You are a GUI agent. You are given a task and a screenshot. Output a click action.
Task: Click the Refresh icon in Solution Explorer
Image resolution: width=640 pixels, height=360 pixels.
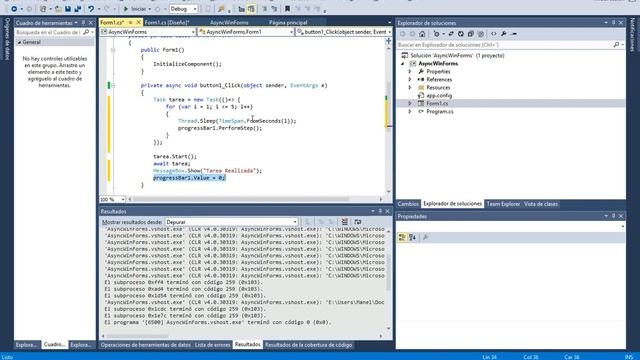click(461, 34)
